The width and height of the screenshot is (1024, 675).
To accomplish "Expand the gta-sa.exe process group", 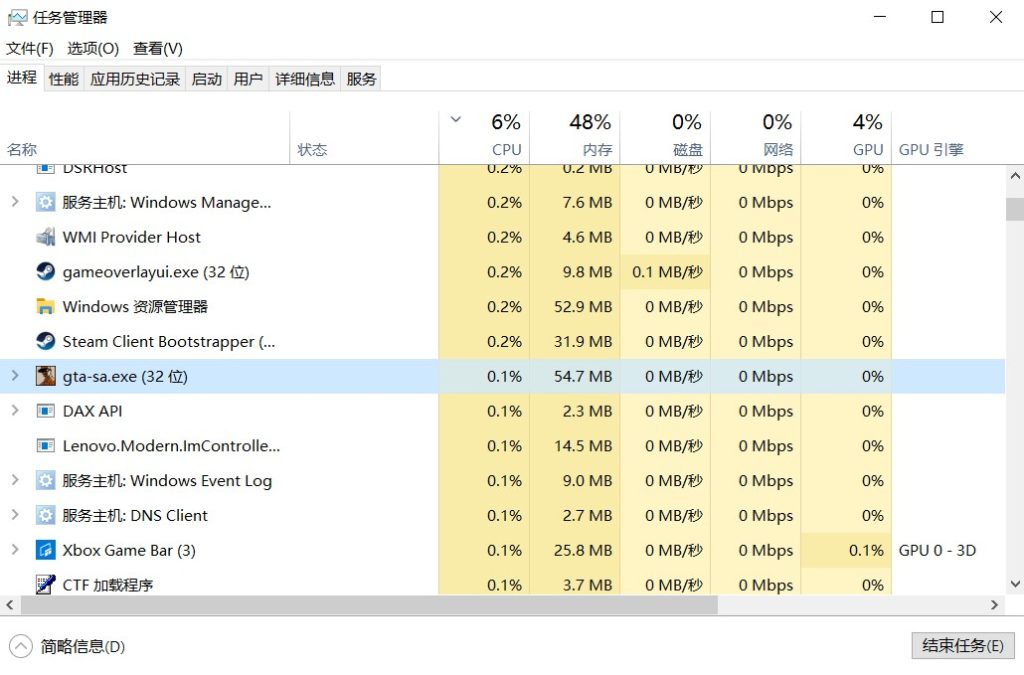I will click(15, 376).
